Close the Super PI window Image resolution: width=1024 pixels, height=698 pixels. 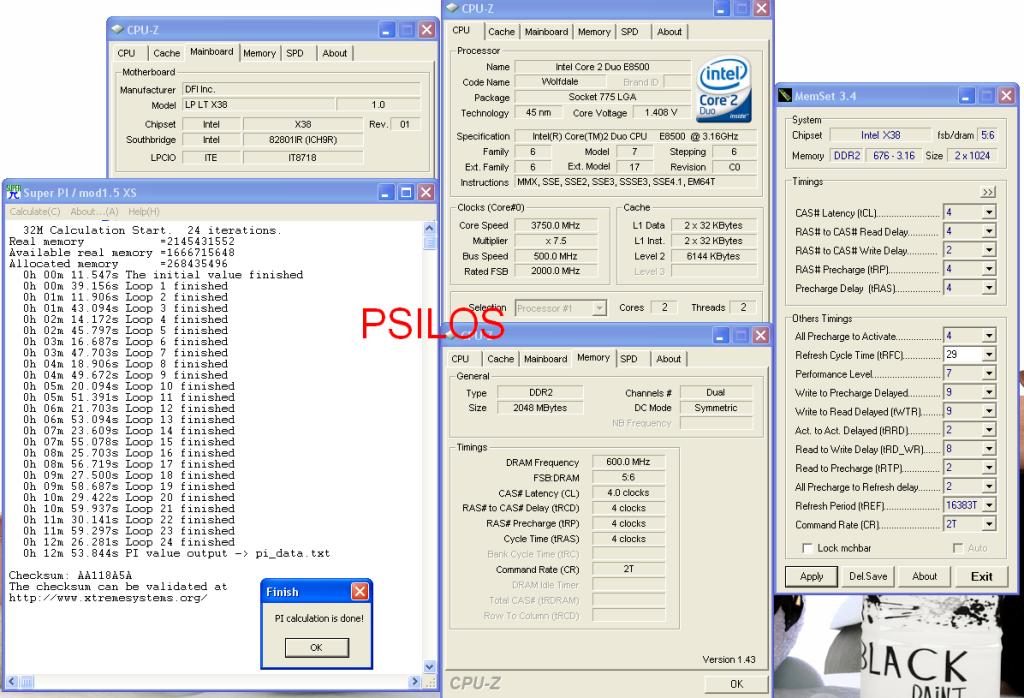[426, 192]
